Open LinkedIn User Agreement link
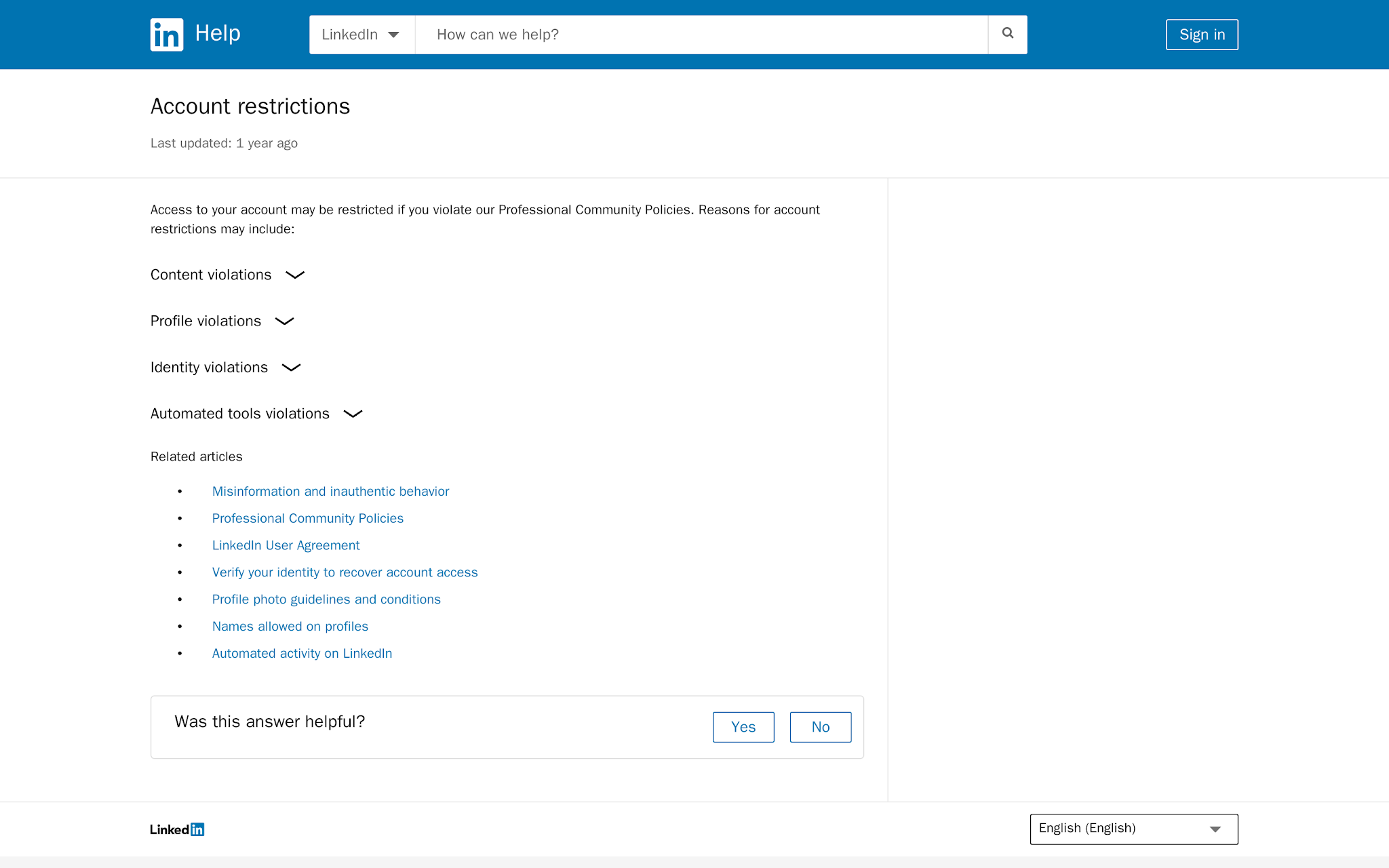The height and width of the screenshot is (868, 1389). pos(286,545)
